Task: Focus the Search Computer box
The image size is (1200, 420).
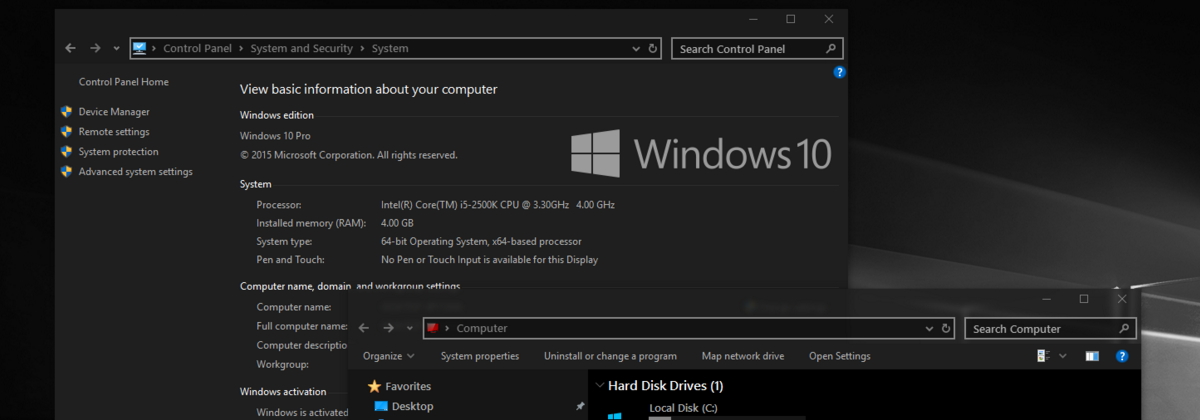Action: tap(1051, 328)
